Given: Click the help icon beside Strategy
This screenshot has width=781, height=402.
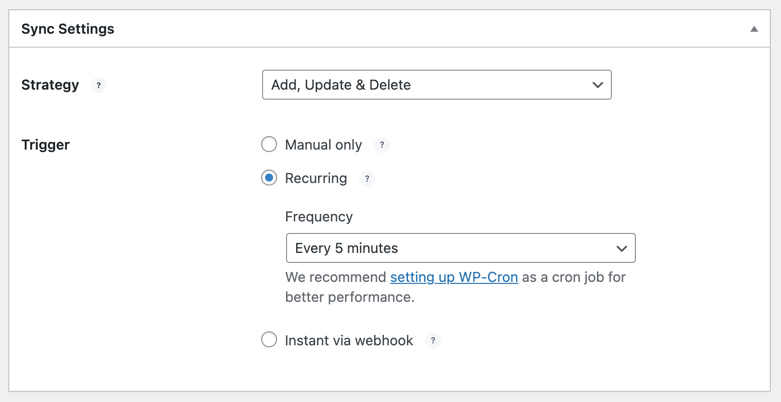Looking at the screenshot, I should tap(99, 85).
